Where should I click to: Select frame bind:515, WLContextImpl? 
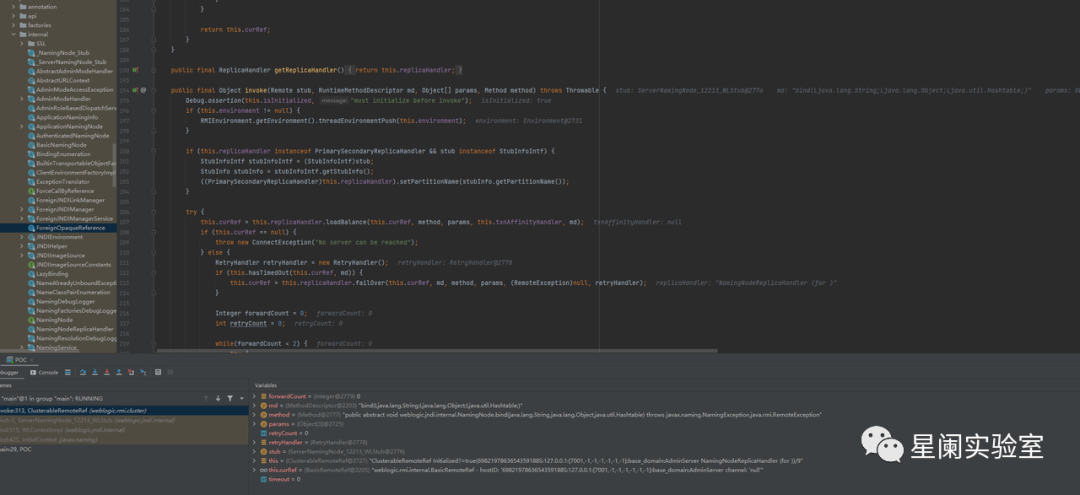(x=124, y=430)
